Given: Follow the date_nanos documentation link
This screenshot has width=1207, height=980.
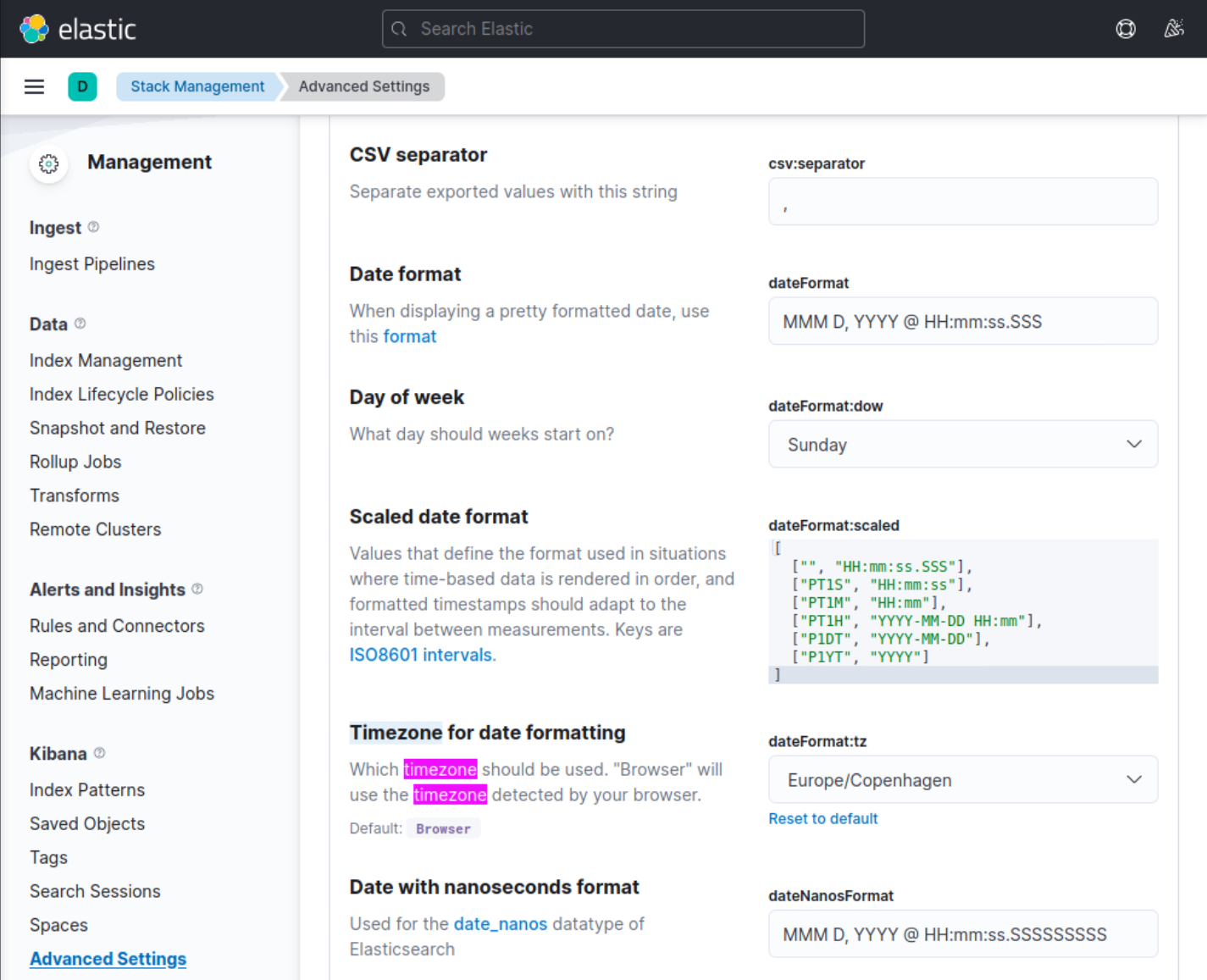Looking at the screenshot, I should tap(500, 924).
